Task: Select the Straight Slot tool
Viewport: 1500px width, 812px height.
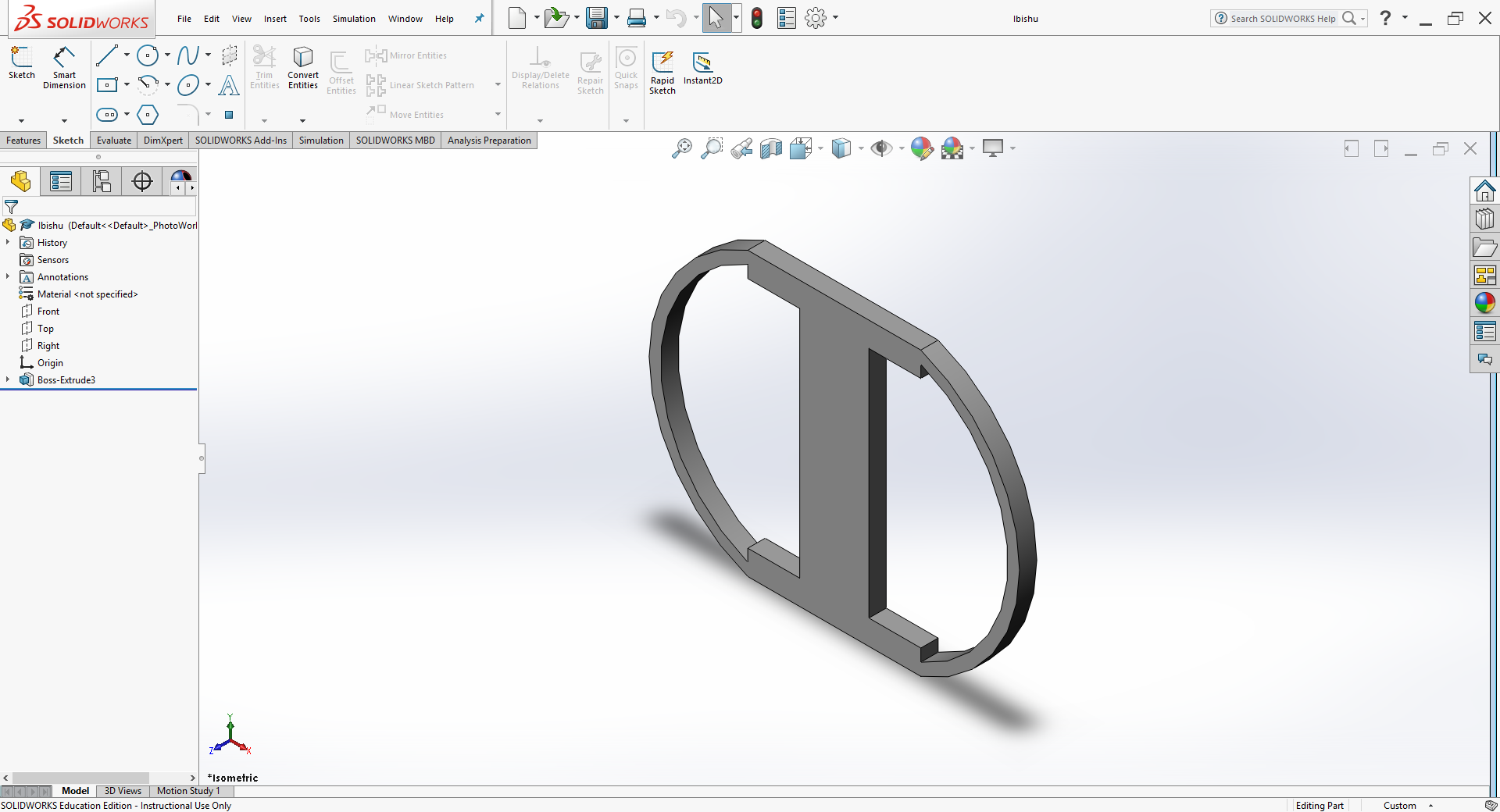Action: click(107, 115)
